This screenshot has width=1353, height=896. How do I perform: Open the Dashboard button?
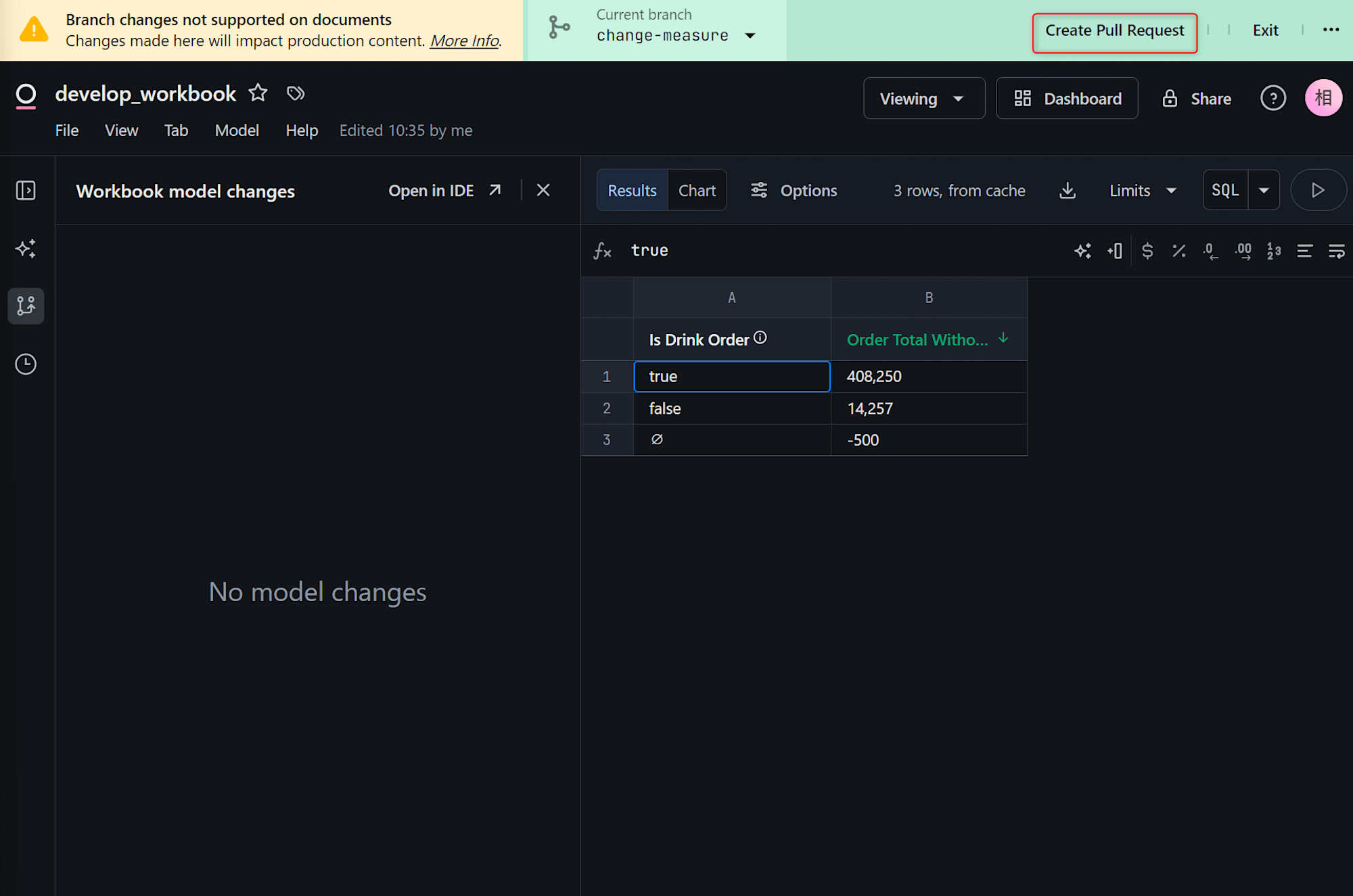tap(1067, 98)
